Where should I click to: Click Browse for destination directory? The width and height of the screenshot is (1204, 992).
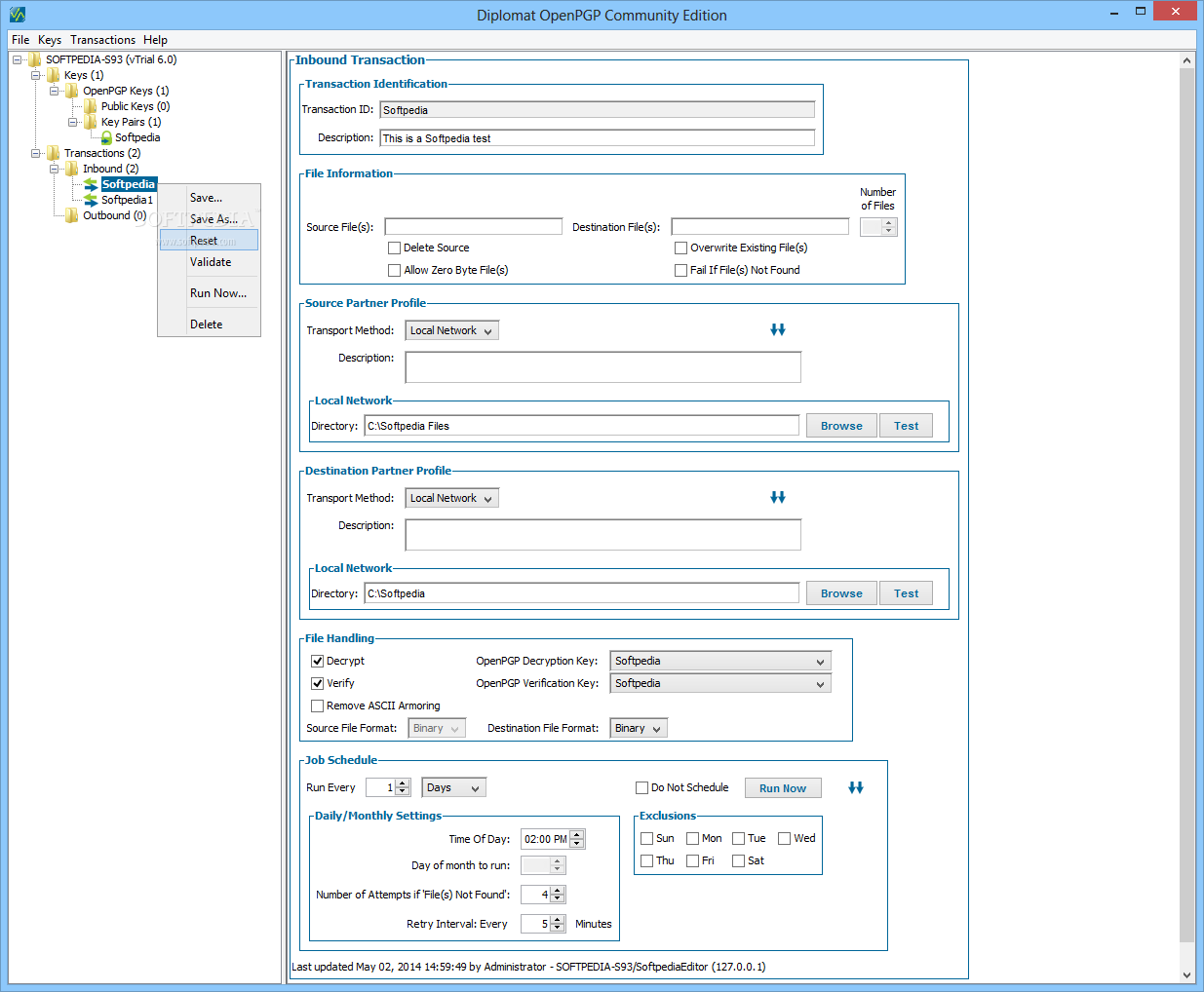point(841,593)
